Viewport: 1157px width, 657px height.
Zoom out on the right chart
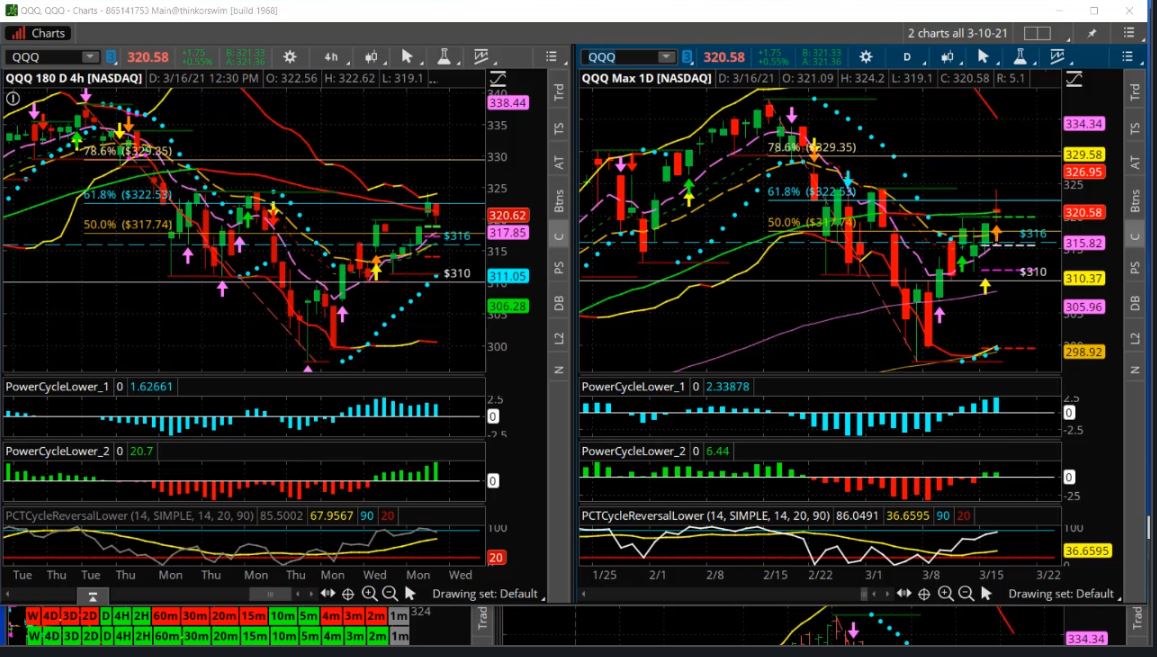tap(966, 594)
